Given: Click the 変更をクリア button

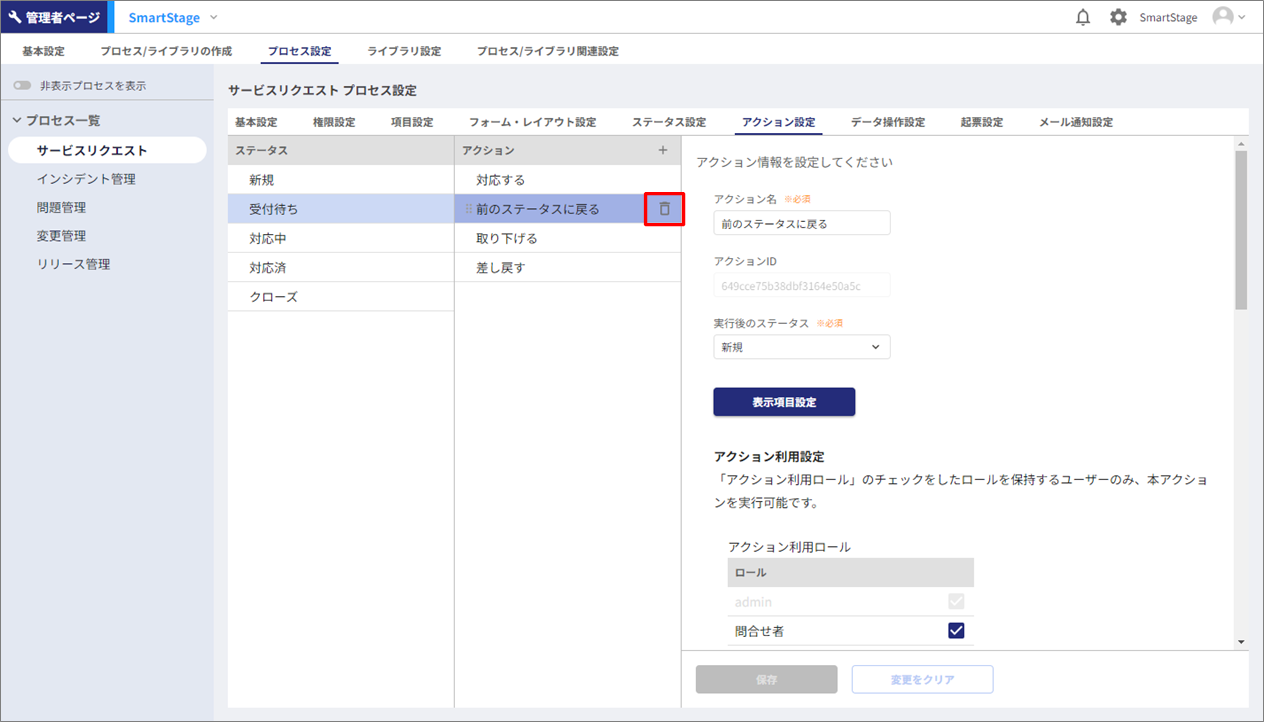Looking at the screenshot, I should pyautogui.click(x=922, y=679).
